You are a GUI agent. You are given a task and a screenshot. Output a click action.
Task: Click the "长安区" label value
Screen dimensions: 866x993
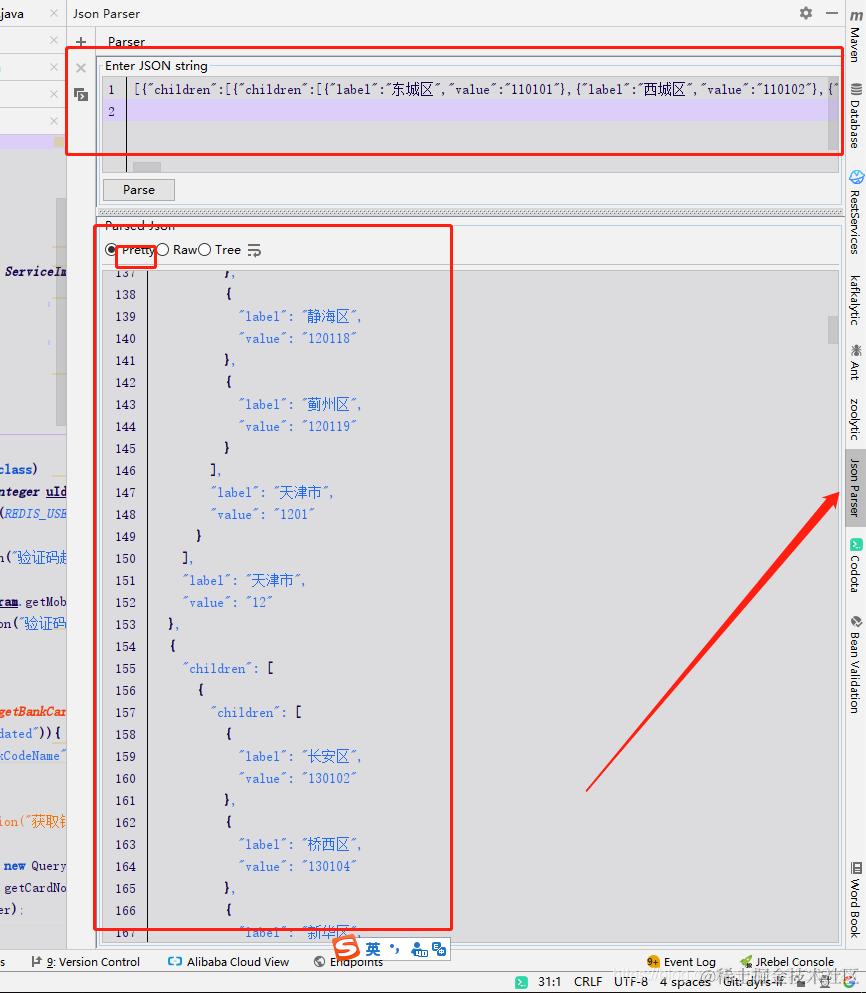coord(331,756)
